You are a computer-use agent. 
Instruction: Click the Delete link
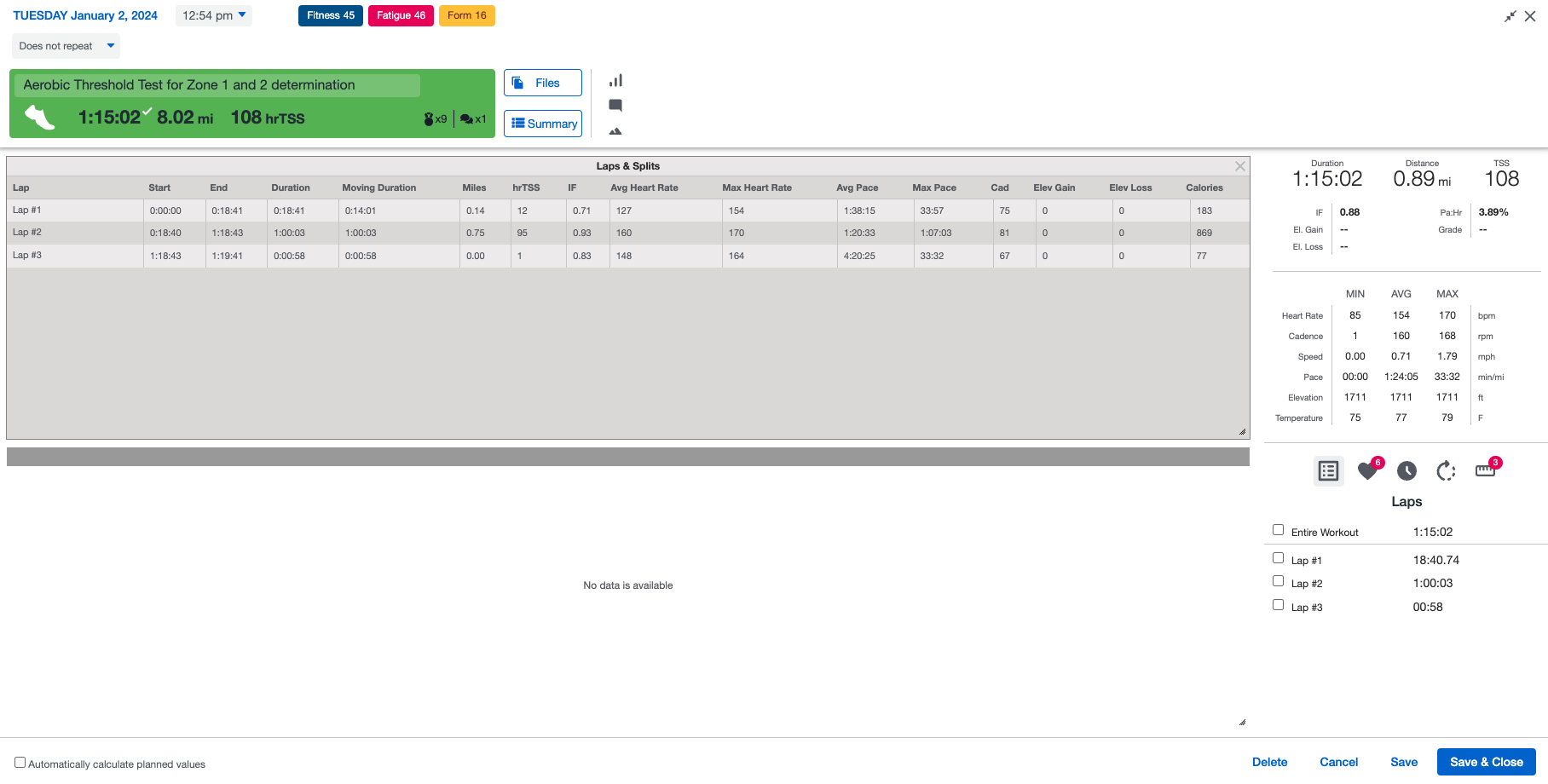tap(1269, 762)
